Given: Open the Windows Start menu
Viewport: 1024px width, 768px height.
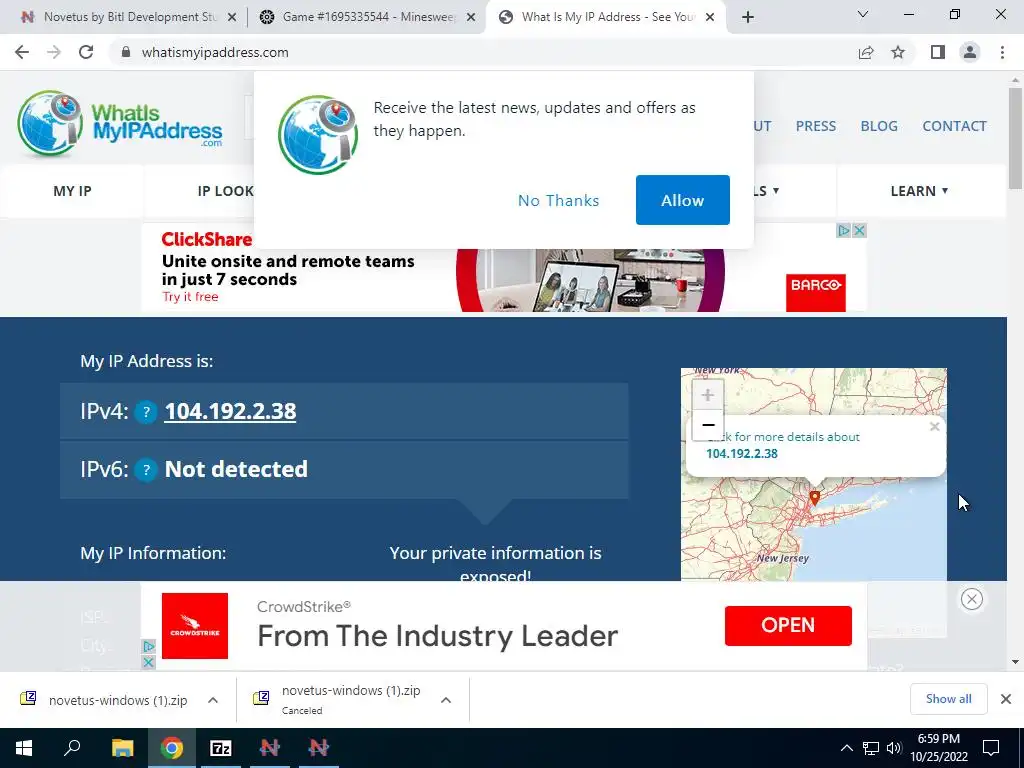Looking at the screenshot, I should pyautogui.click(x=24, y=748).
